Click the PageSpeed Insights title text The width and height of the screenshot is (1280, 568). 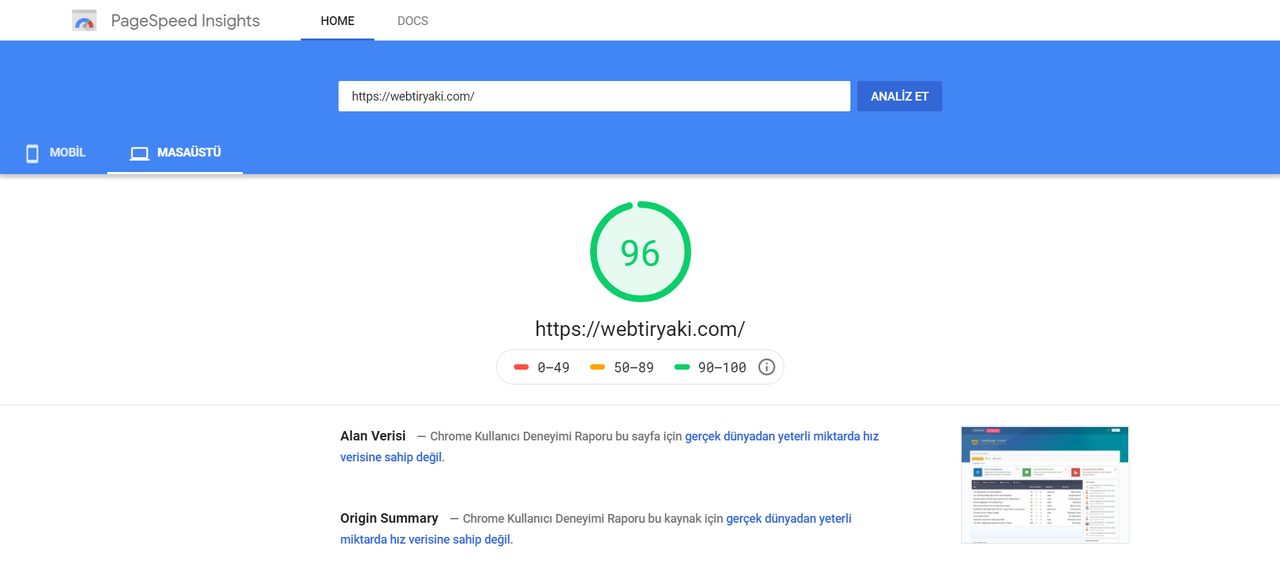185,20
